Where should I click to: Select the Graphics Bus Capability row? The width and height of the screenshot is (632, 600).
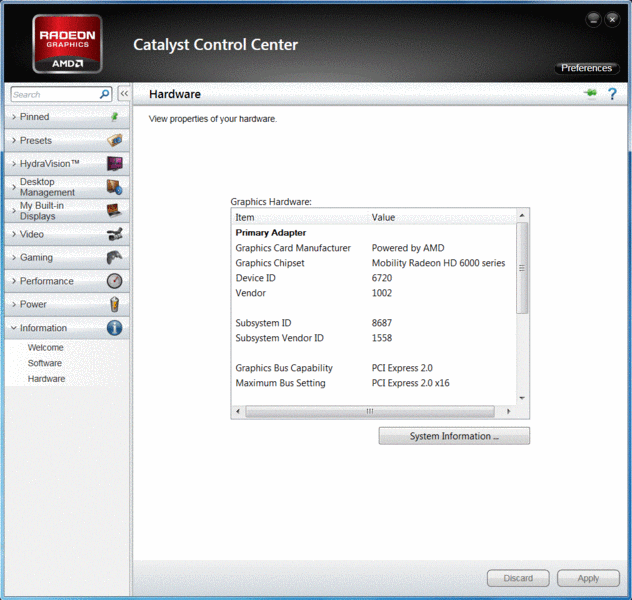(374, 368)
